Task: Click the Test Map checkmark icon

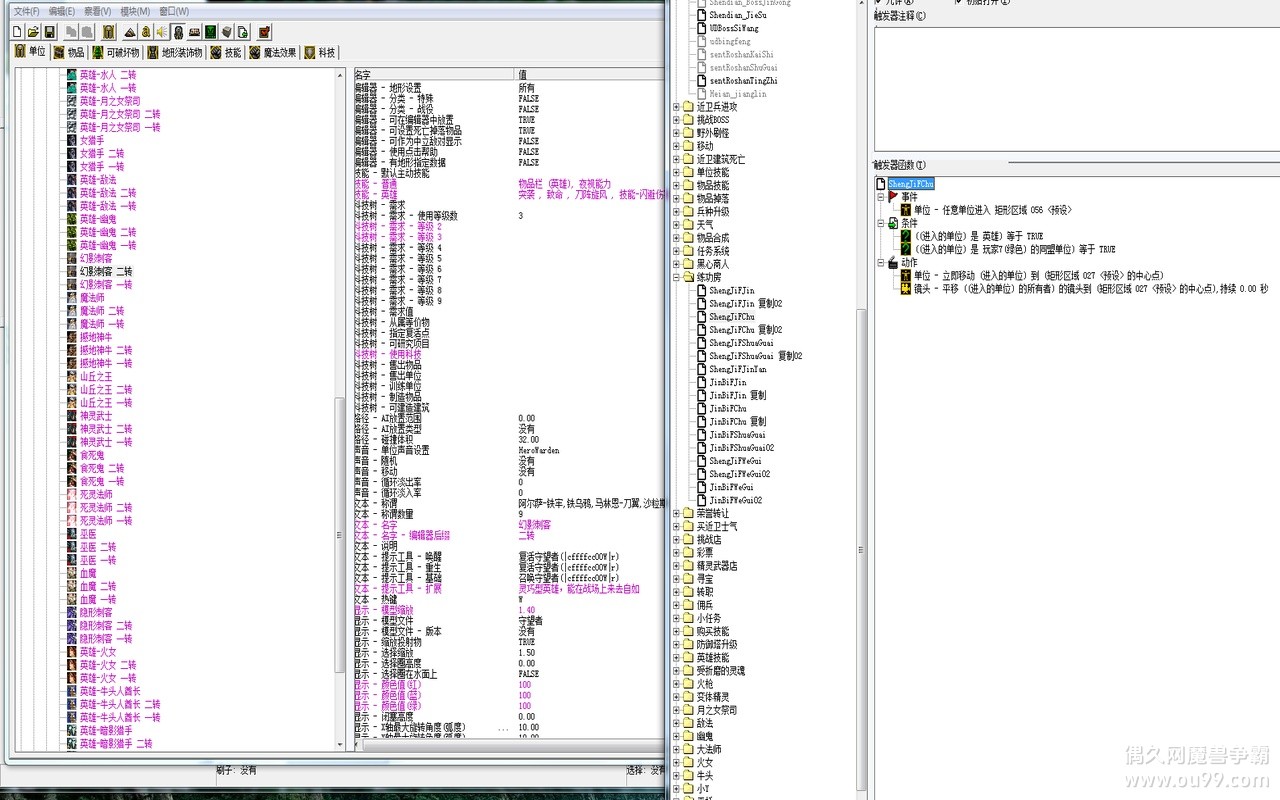Action: pyautogui.click(x=265, y=32)
